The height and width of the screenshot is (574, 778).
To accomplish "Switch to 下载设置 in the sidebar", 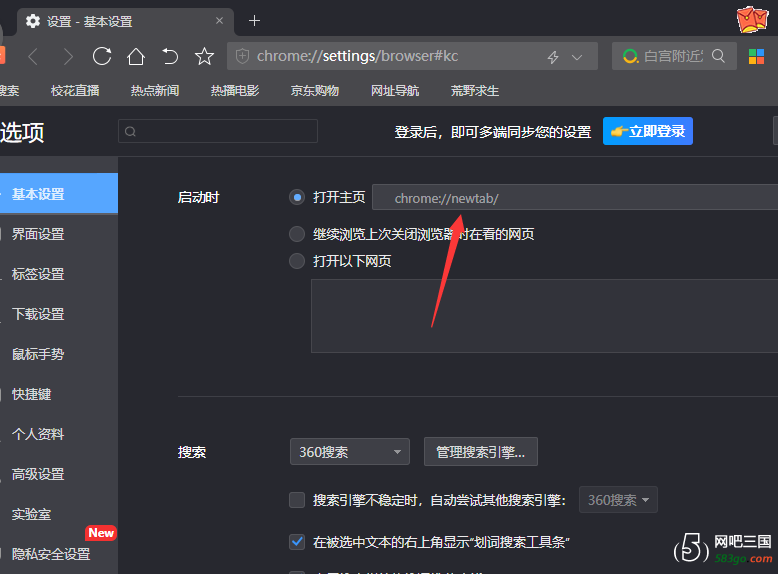I will (x=38, y=314).
